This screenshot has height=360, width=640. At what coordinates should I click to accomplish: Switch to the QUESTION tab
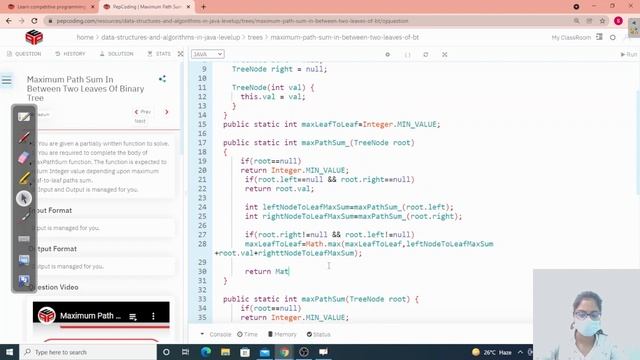point(24,53)
